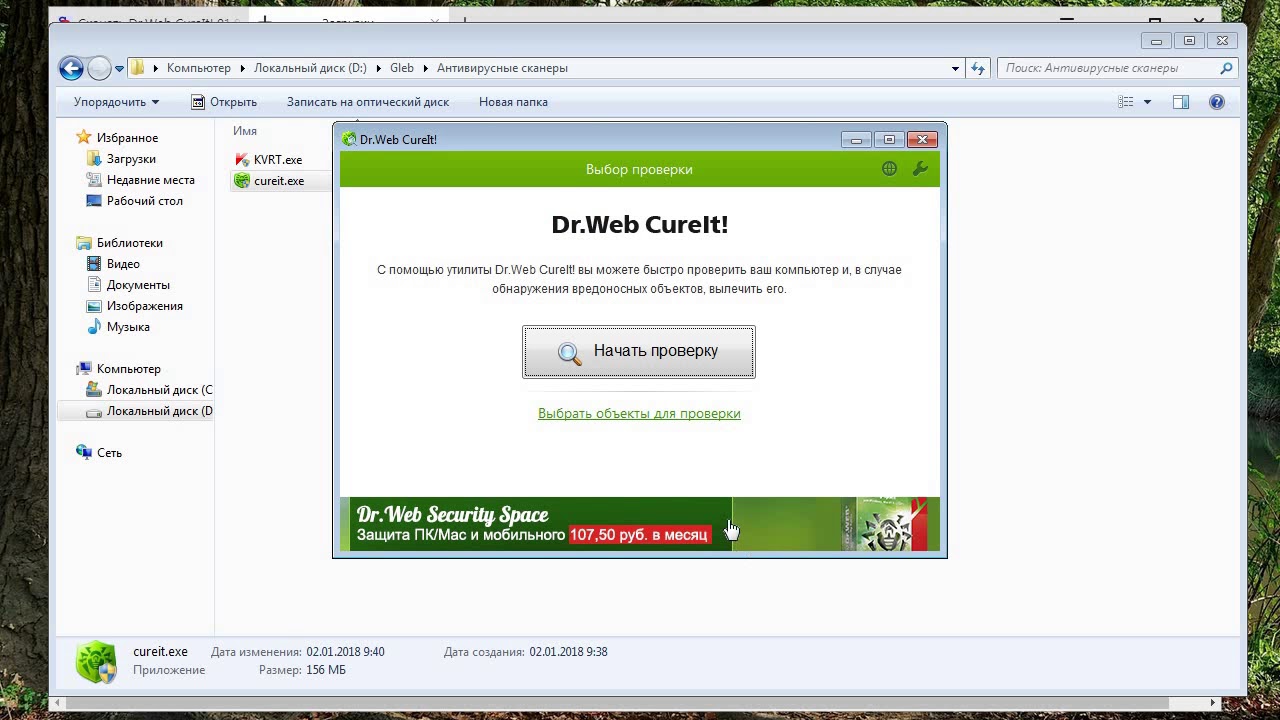Image resolution: width=1280 pixels, height=720 pixels.
Task: Open the view options dropdown arrow
Action: click(1147, 102)
